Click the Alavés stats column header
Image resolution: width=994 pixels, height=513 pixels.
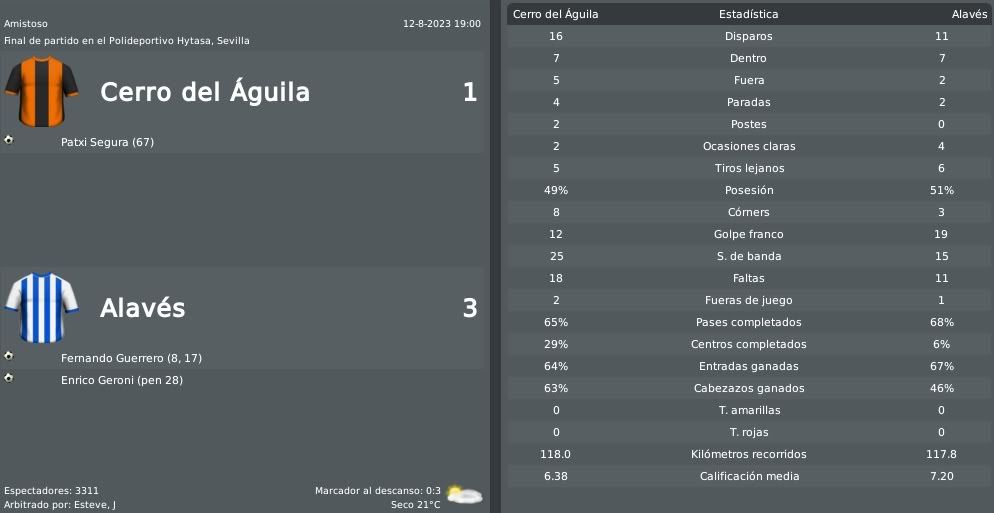coord(969,14)
